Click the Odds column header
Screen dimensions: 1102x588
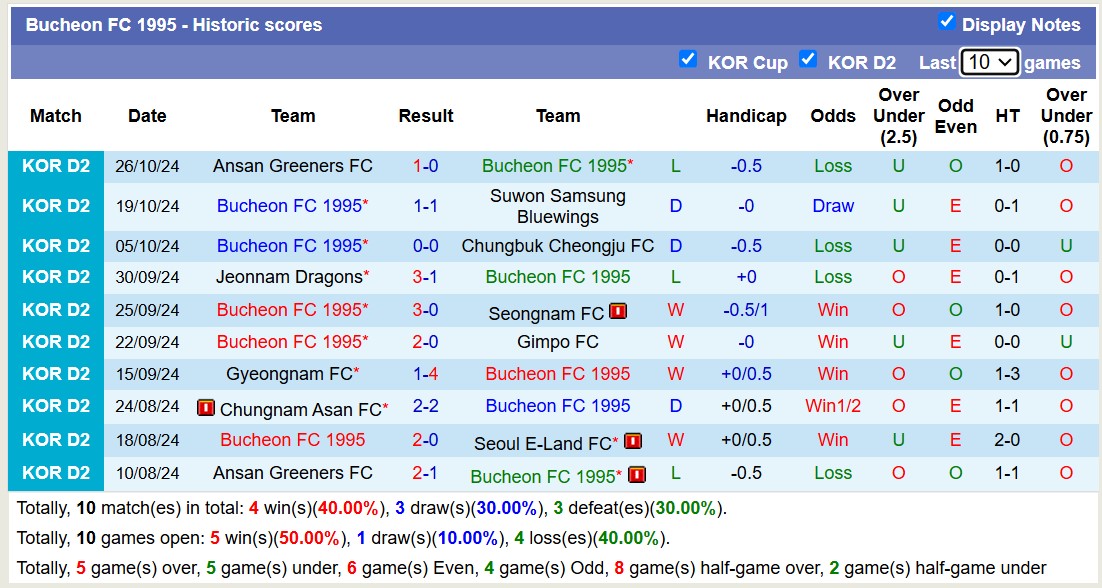pyautogui.click(x=833, y=116)
